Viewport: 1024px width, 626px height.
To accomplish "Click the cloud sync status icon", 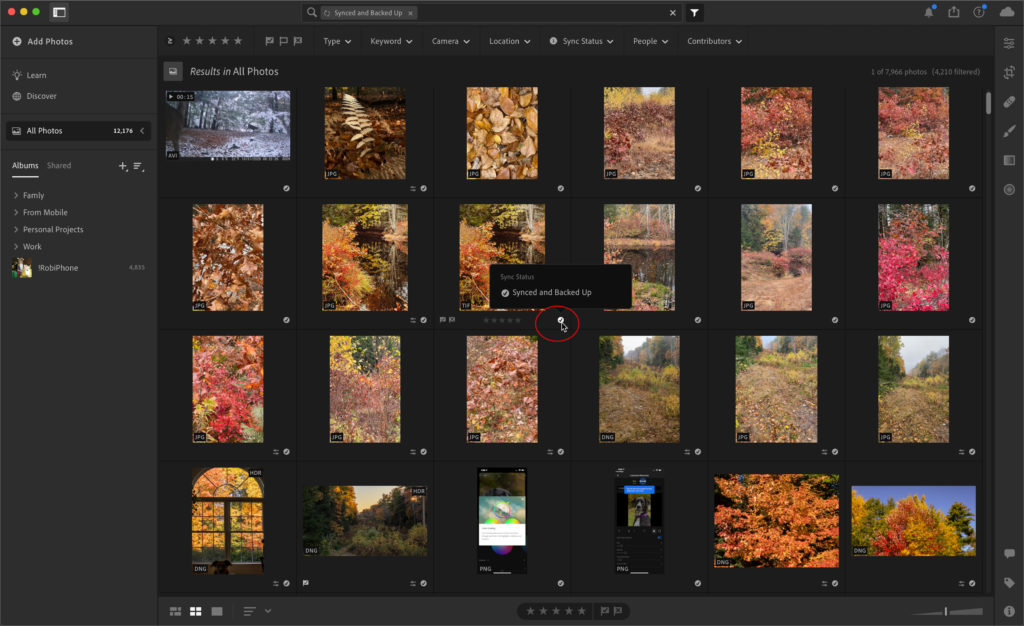I will click(1006, 12).
